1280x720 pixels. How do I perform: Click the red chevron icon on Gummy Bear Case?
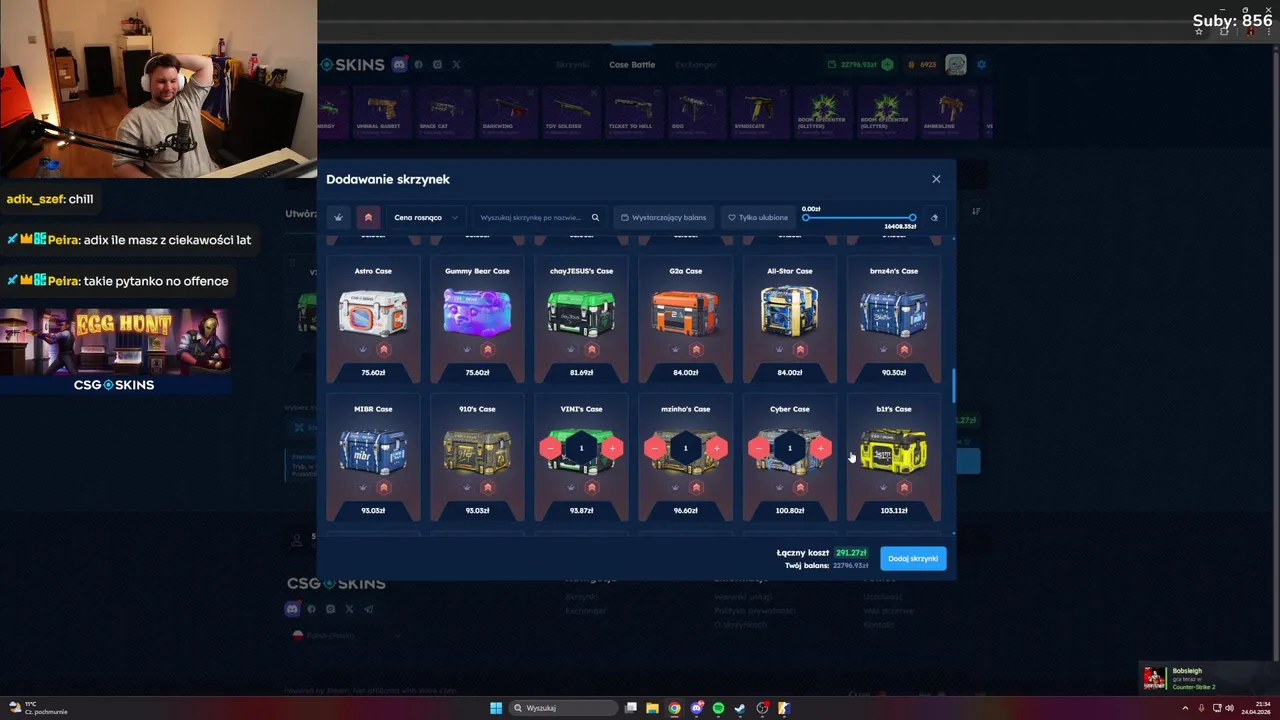coord(487,349)
